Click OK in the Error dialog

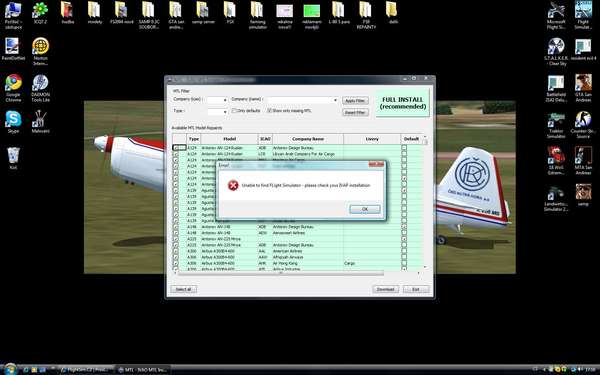364,209
